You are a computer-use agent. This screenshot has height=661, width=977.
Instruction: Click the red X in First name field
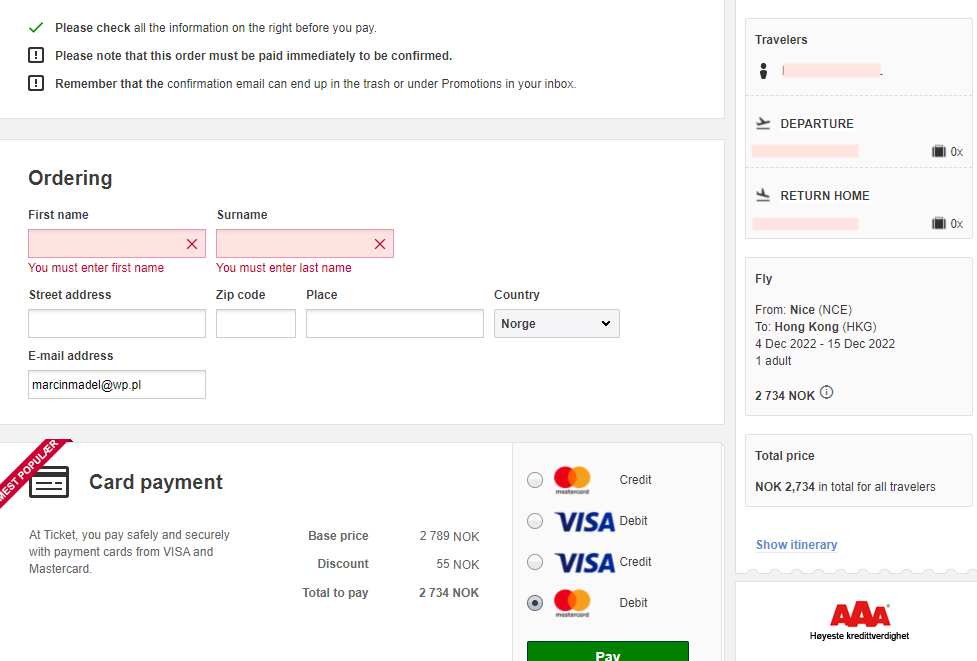[192, 244]
